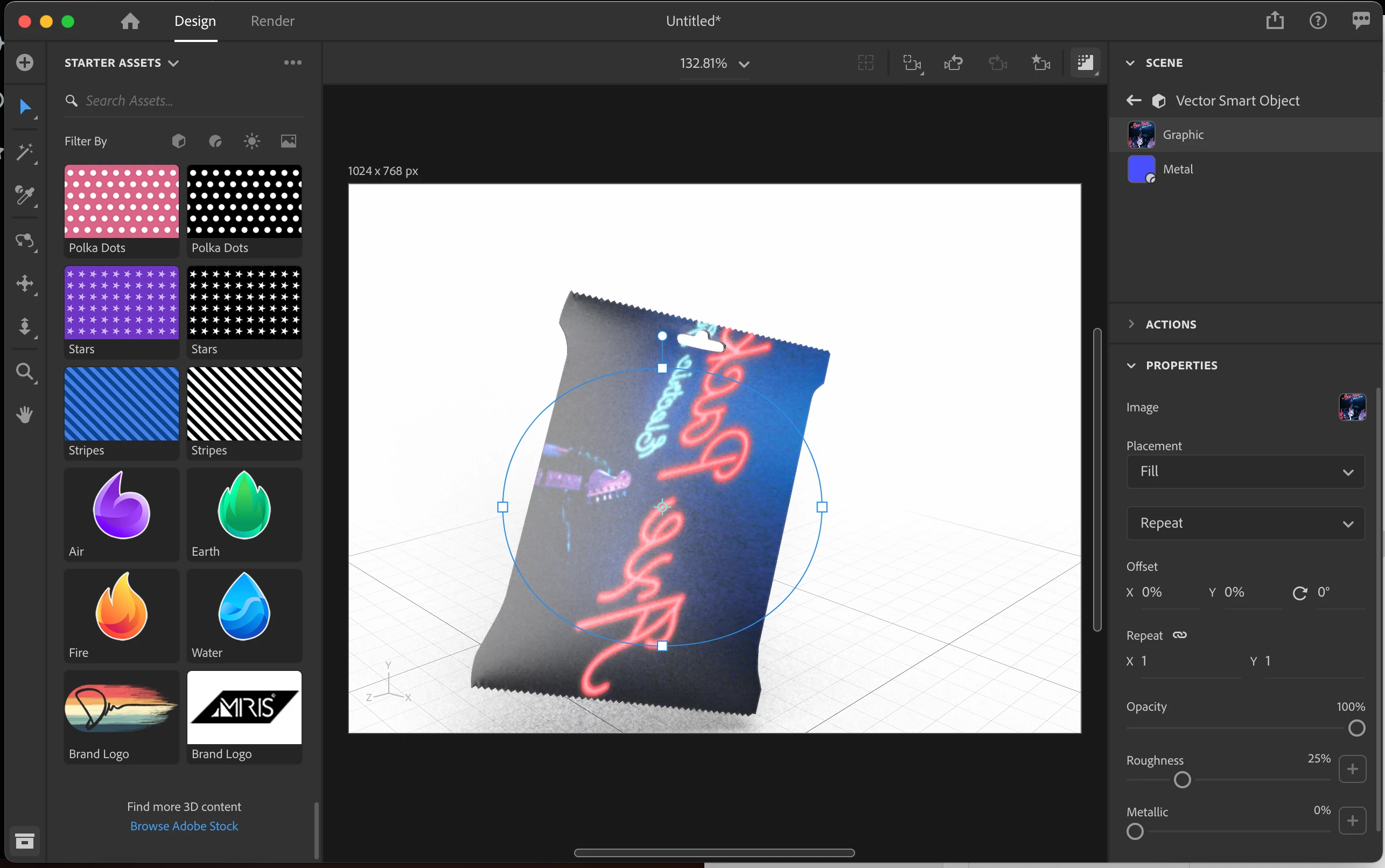Filter assets by Materials
Viewport: 1385px width, 868px height.
(x=215, y=141)
